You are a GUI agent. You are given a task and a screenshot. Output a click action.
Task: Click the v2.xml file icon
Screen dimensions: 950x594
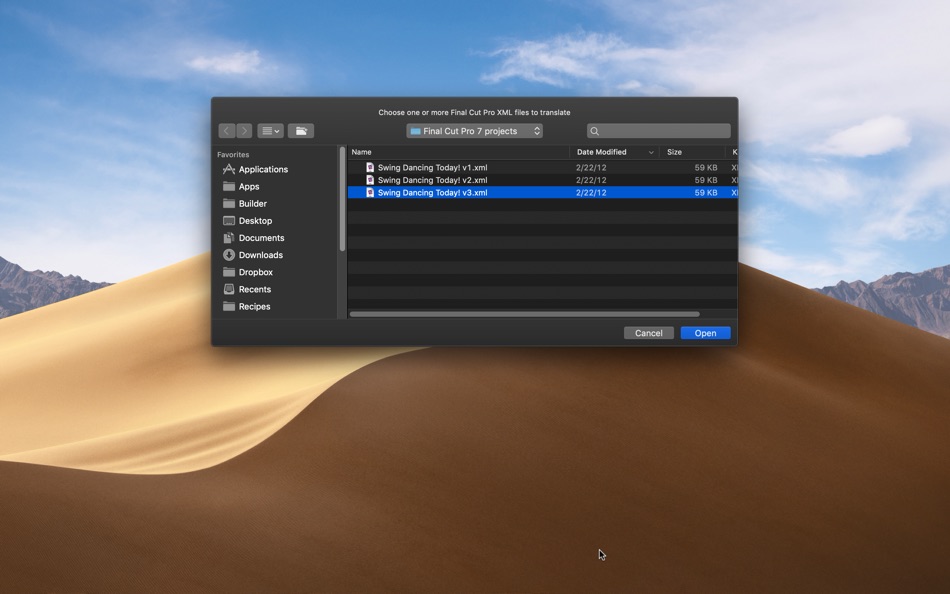pyautogui.click(x=370, y=180)
